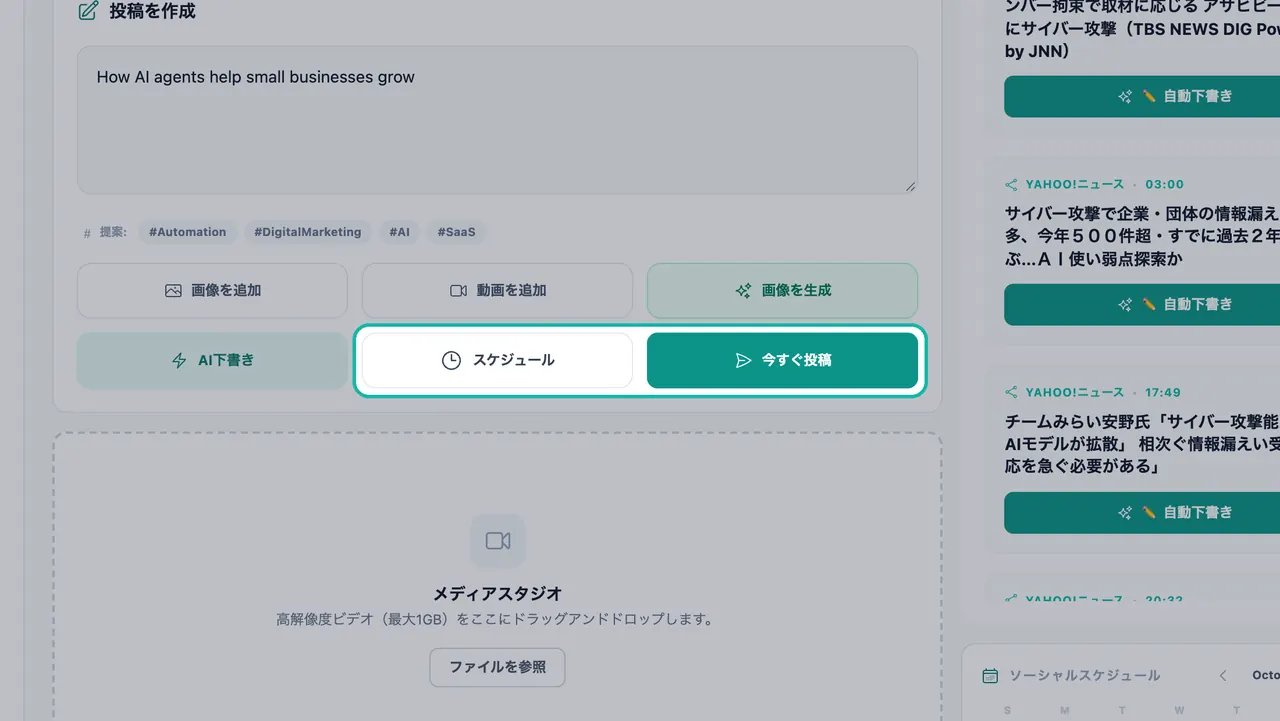Grab the text area resize handle
This screenshot has width=1280, height=721.
tap(911, 187)
